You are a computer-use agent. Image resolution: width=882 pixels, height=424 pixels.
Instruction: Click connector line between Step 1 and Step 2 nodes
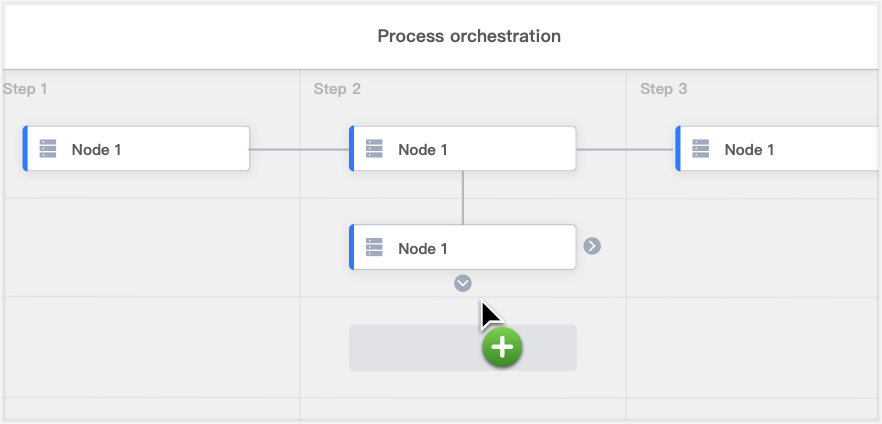298,149
